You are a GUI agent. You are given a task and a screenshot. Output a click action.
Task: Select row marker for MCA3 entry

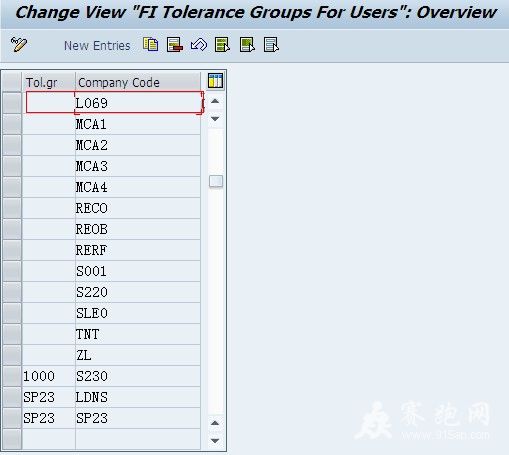coord(12,166)
